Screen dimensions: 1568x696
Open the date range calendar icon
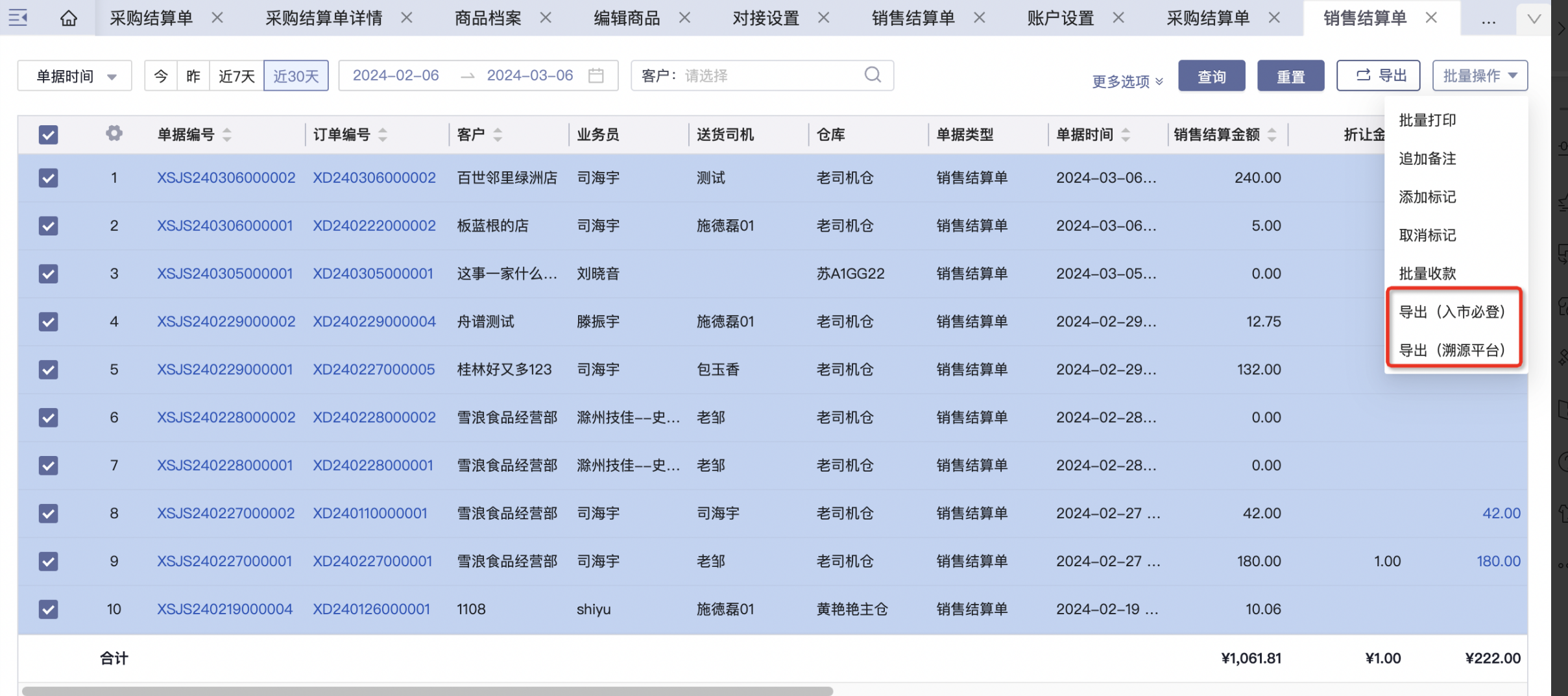coord(596,76)
